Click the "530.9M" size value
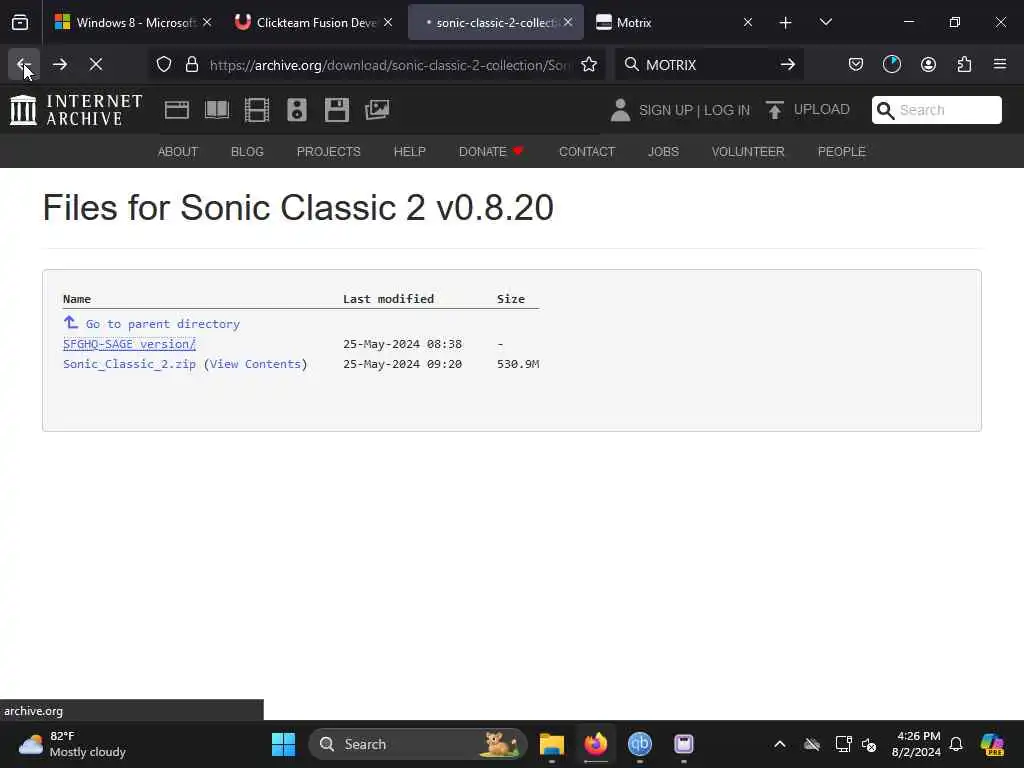 (518, 364)
